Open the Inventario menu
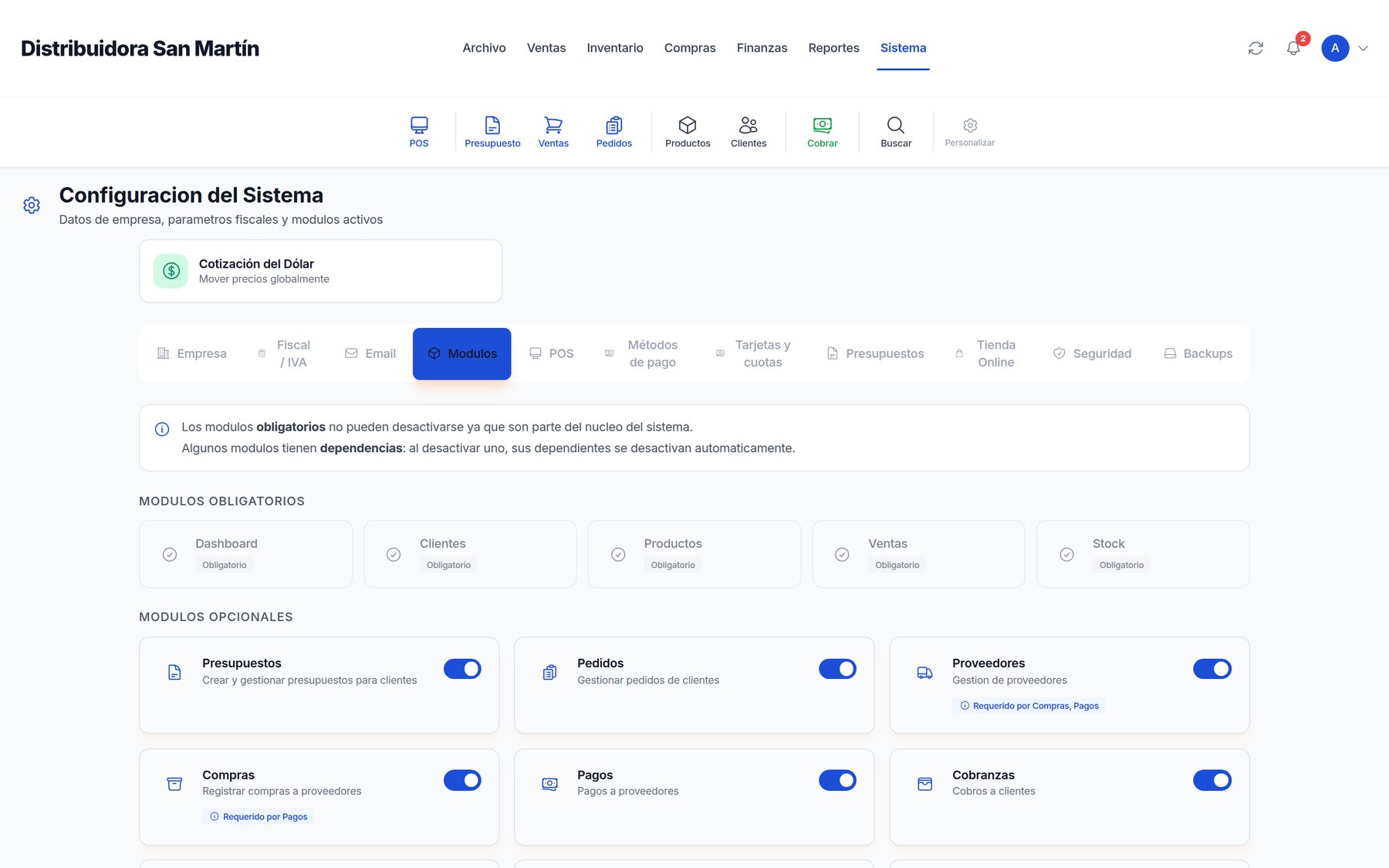The height and width of the screenshot is (868, 1389). [615, 48]
